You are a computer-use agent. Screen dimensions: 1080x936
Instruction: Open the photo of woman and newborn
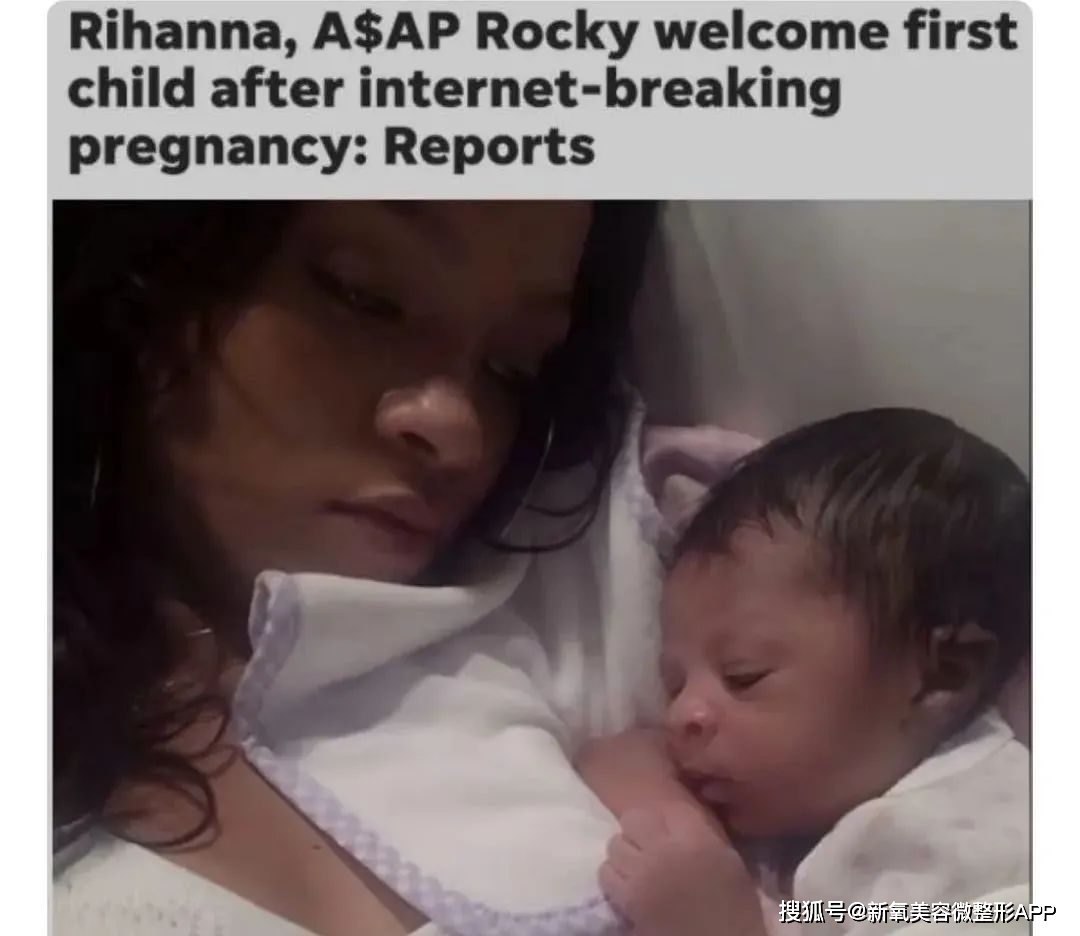pyautogui.click(x=542, y=568)
